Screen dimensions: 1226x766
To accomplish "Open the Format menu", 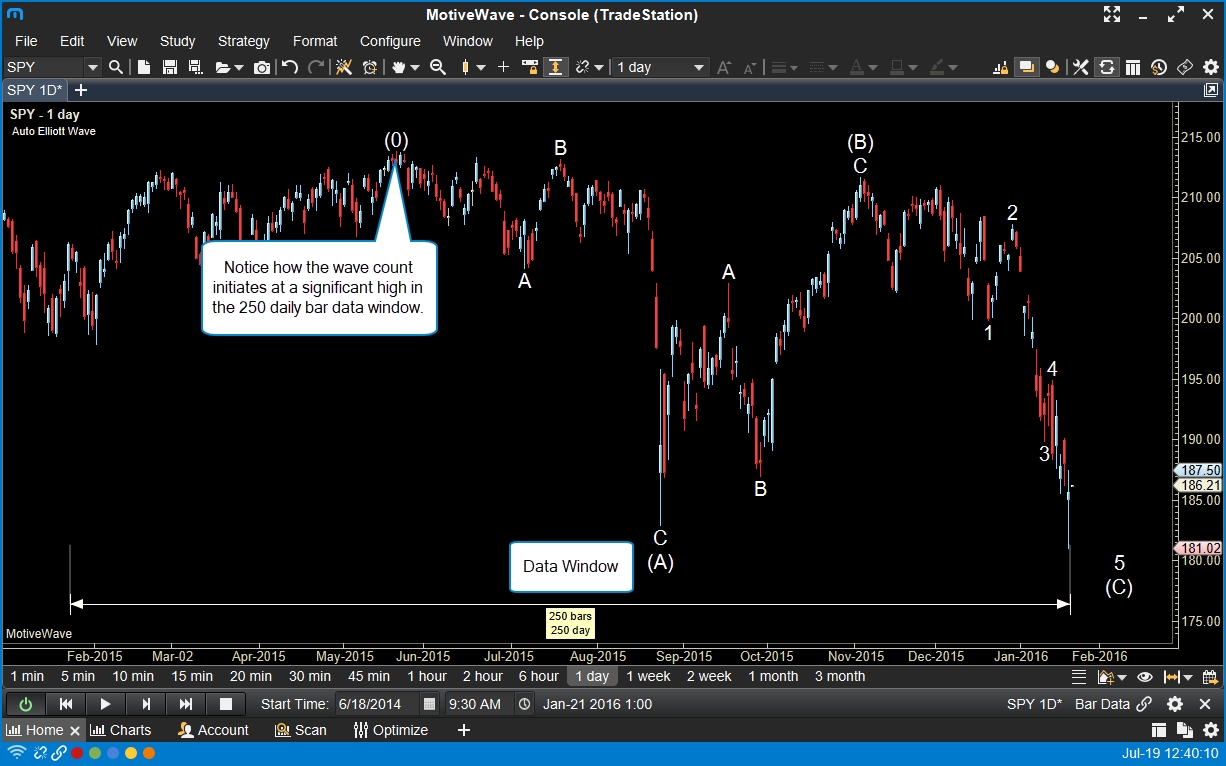I will [315, 41].
